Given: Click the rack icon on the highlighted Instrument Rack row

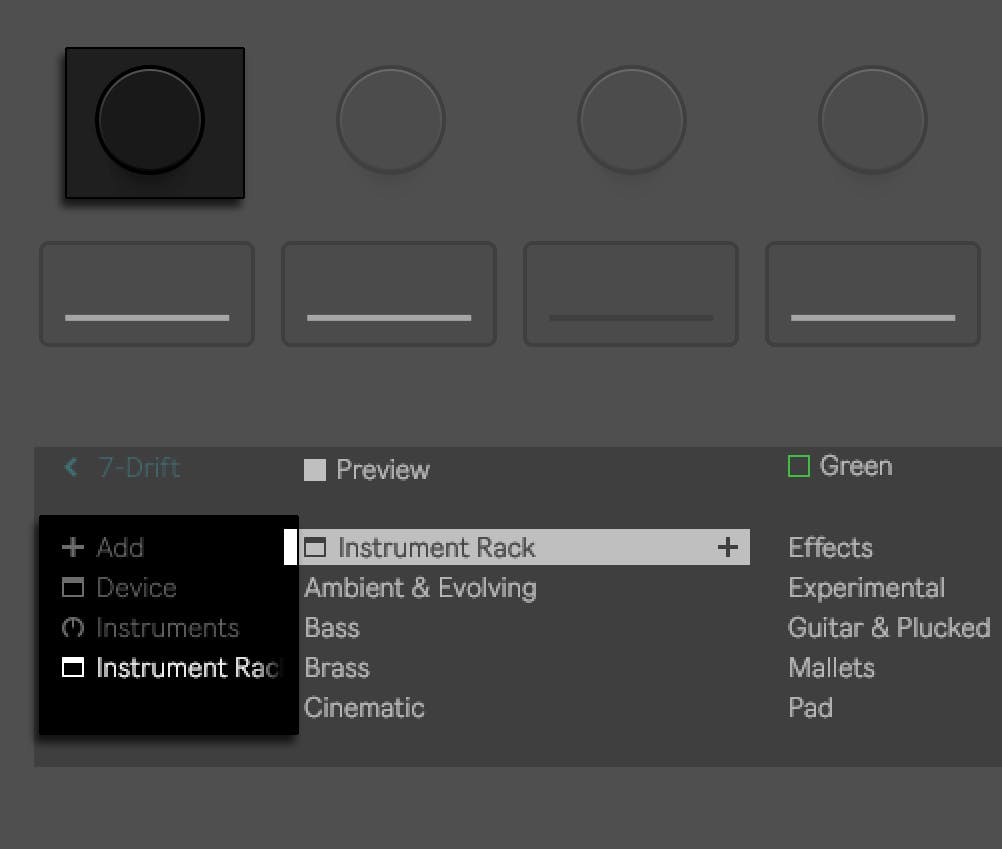Looking at the screenshot, I should pyautogui.click(x=317, y=548).
